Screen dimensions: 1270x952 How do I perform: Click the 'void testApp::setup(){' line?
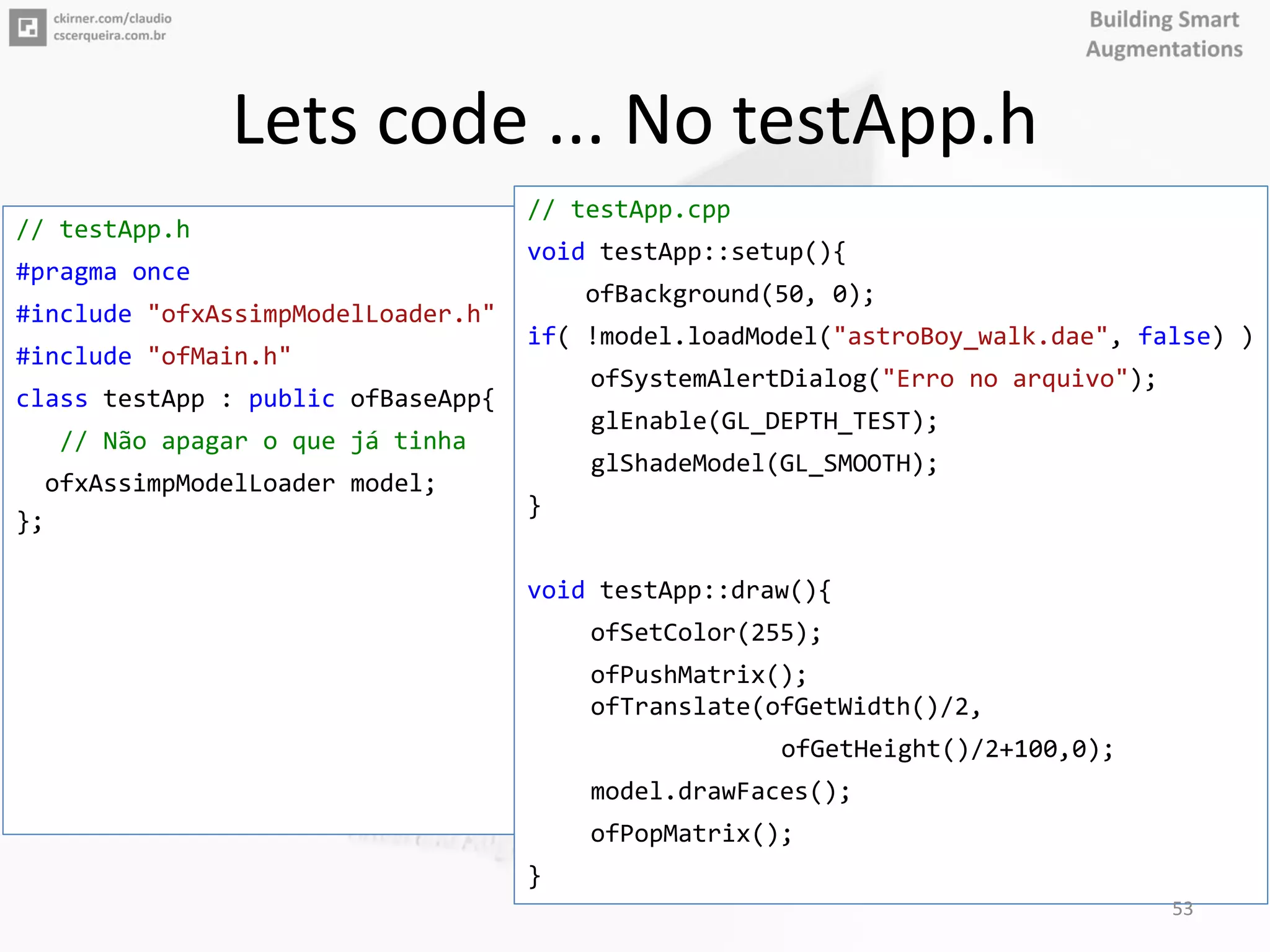686,252
